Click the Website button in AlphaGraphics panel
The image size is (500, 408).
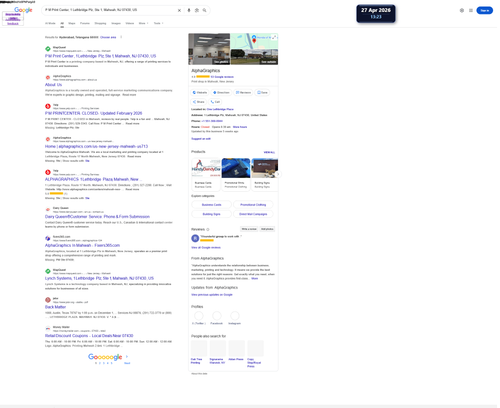(x=200, y=92)
